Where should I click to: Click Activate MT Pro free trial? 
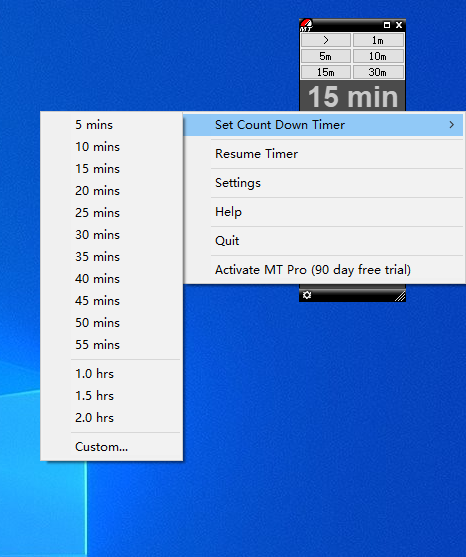[324, 270]
